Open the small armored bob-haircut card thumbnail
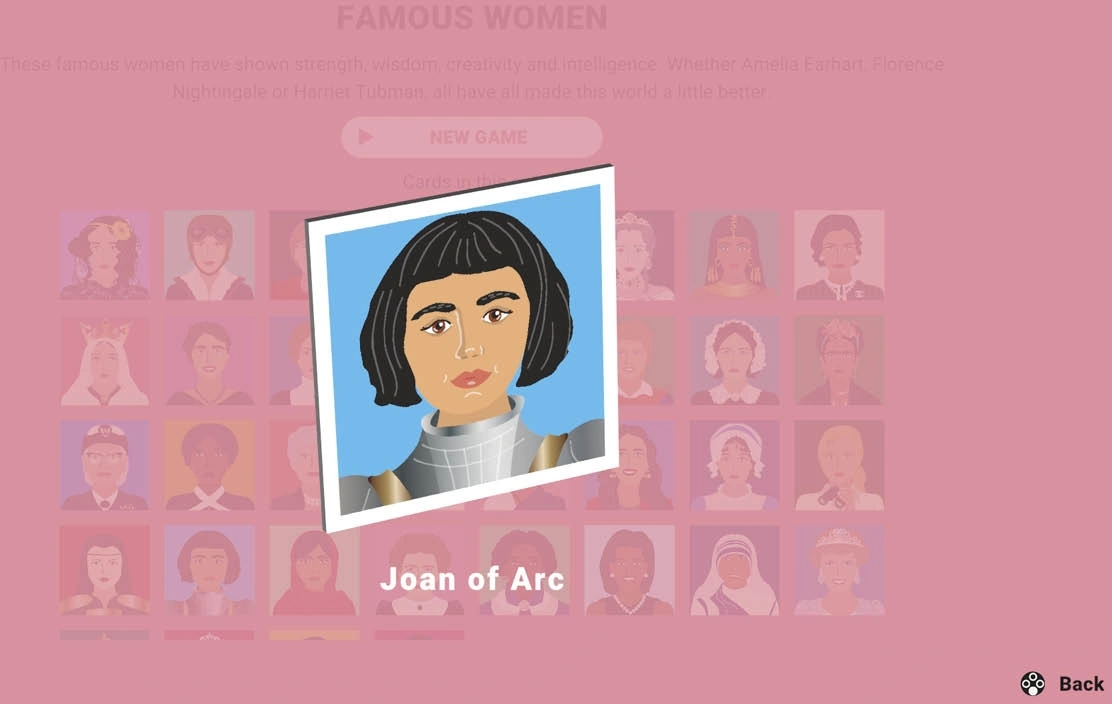 coord(209,570)
